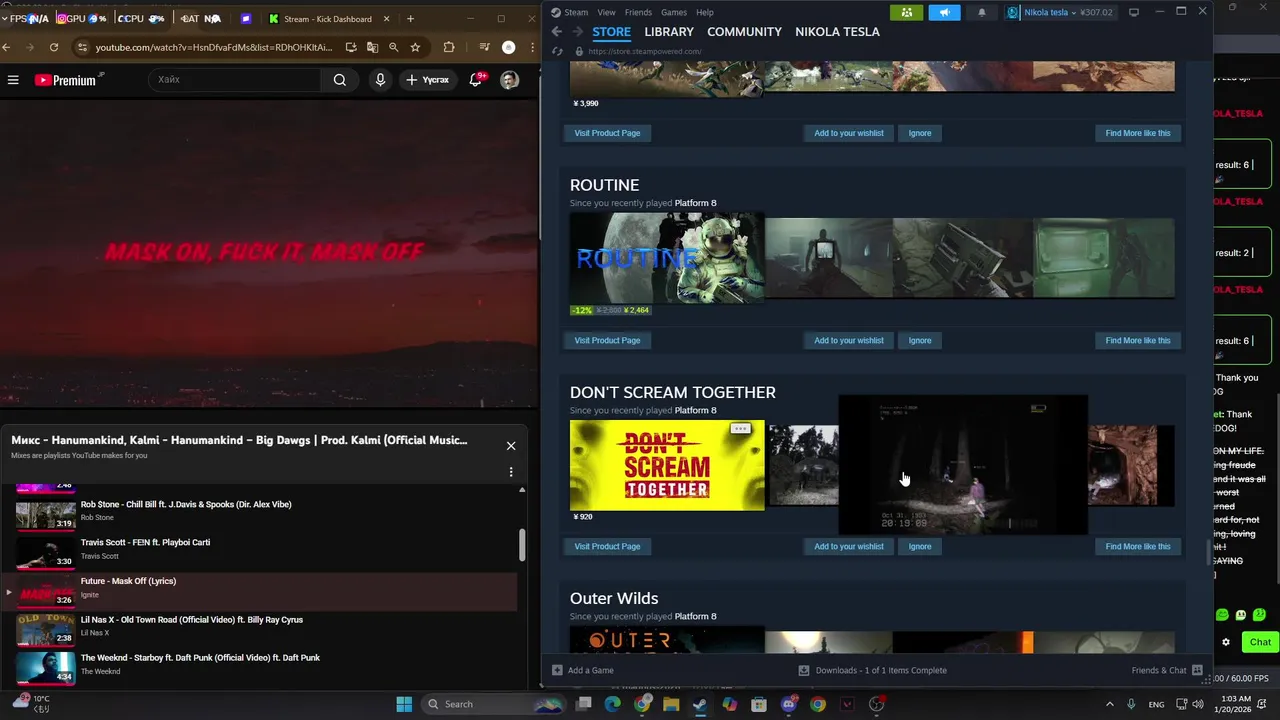1280x720 pixels.
Task: Open Steam from Windows taskbar
Action: [x=700, y=704]
